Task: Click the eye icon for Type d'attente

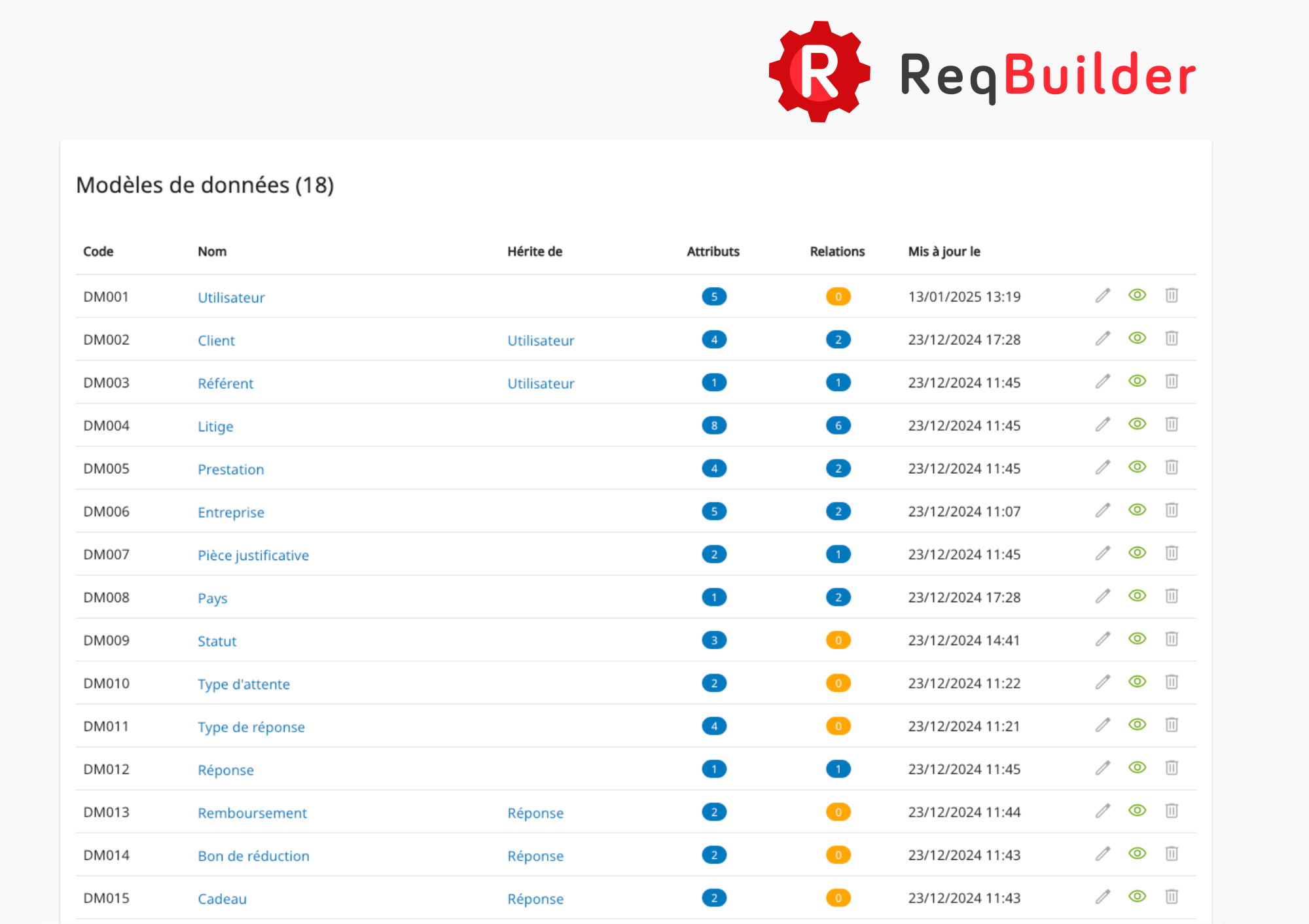Action: 1138,682
